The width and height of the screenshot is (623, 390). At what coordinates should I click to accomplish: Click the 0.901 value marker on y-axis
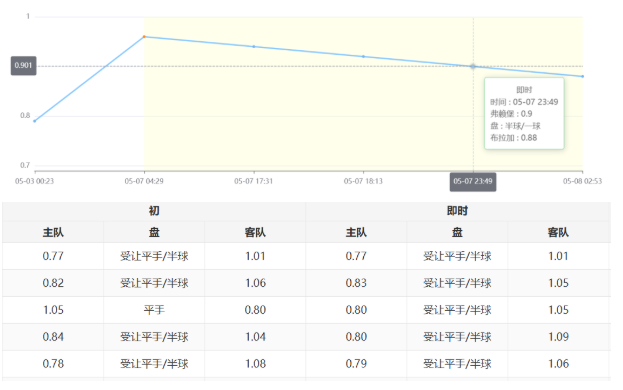tap(23, 66)
